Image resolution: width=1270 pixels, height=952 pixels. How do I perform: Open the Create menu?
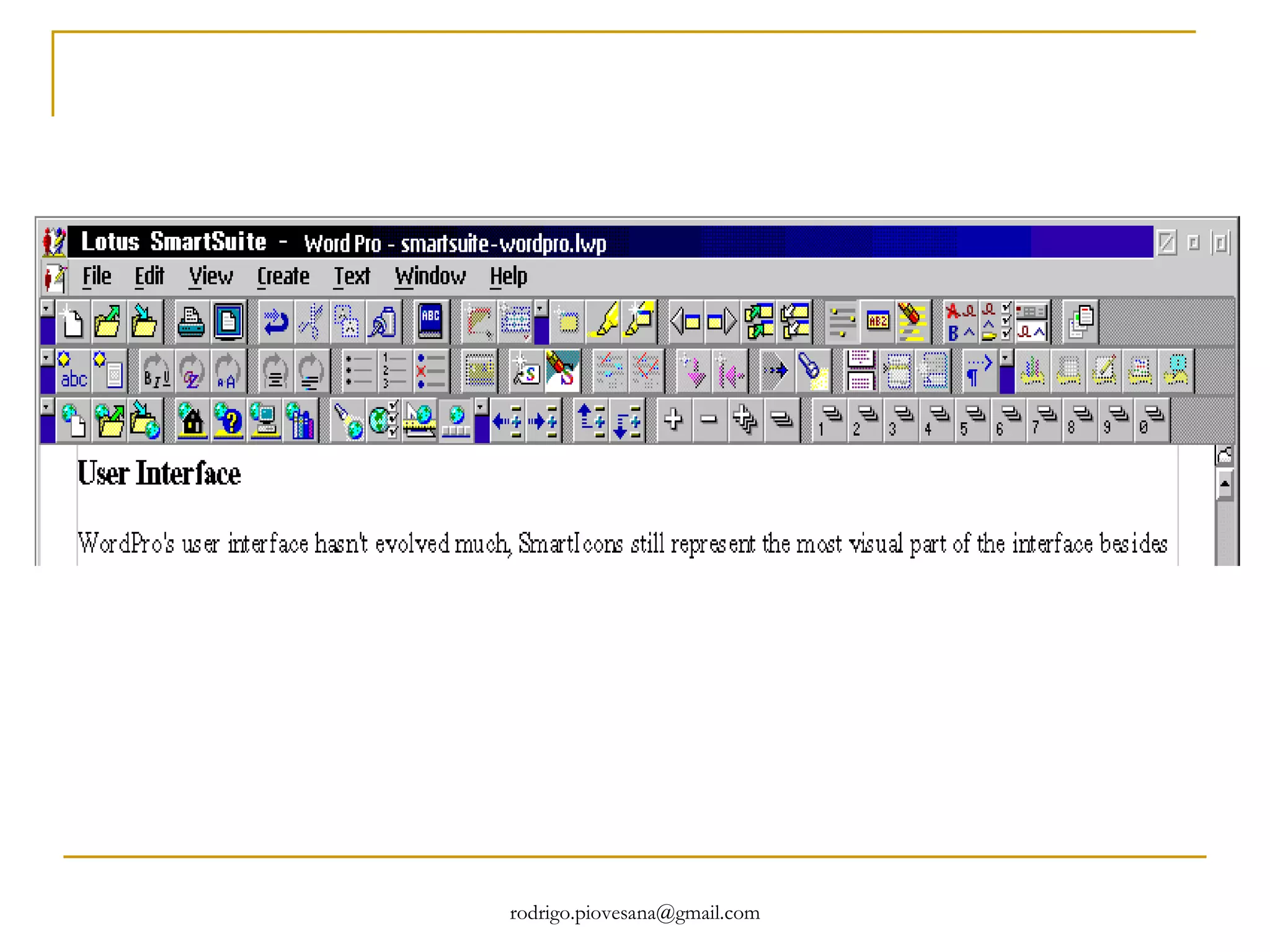(283, 276)
